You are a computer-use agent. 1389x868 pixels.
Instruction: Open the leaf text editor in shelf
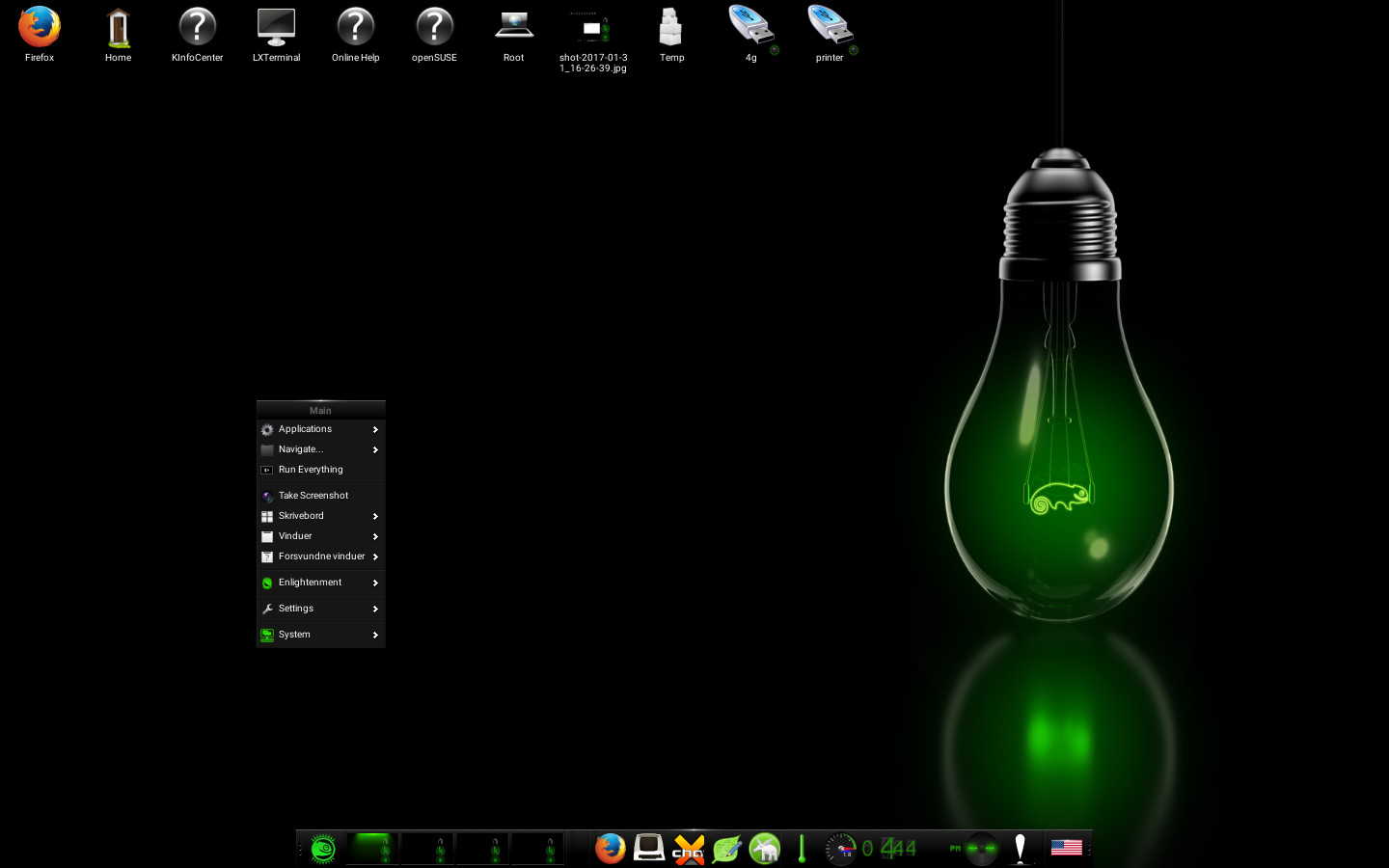tap(726, 849)
